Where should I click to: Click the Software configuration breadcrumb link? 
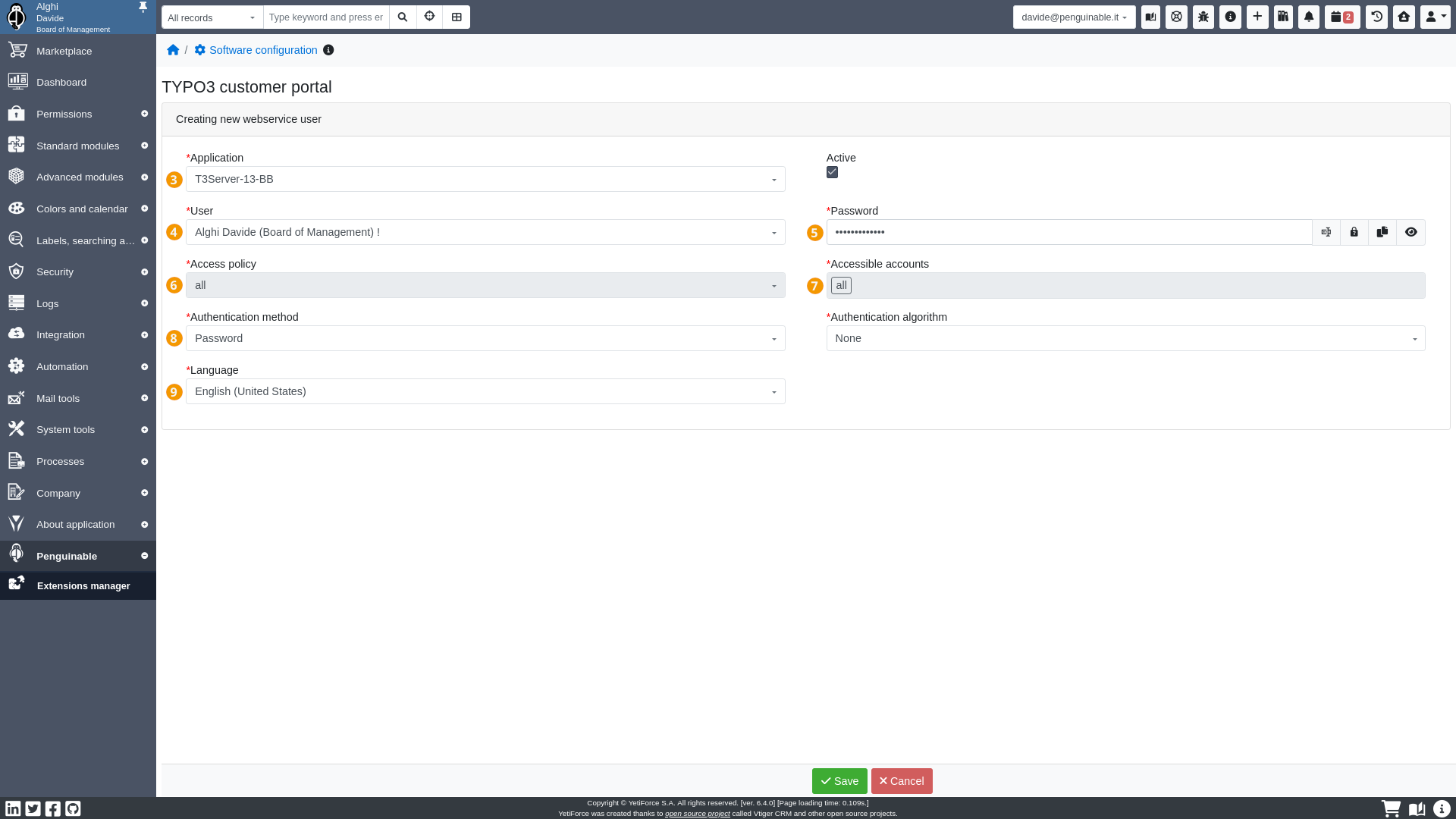(263, 50)
